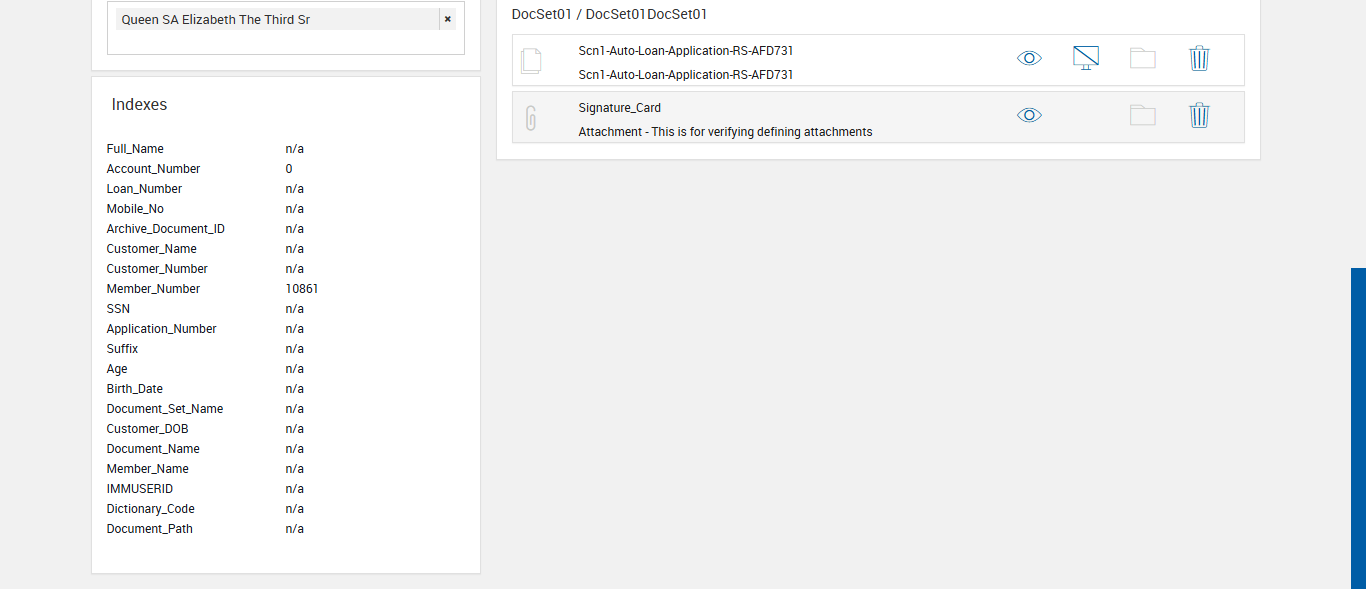
Task: Delete the Scn1-Auto-Loan-Application document
Action: [1199, 58]
